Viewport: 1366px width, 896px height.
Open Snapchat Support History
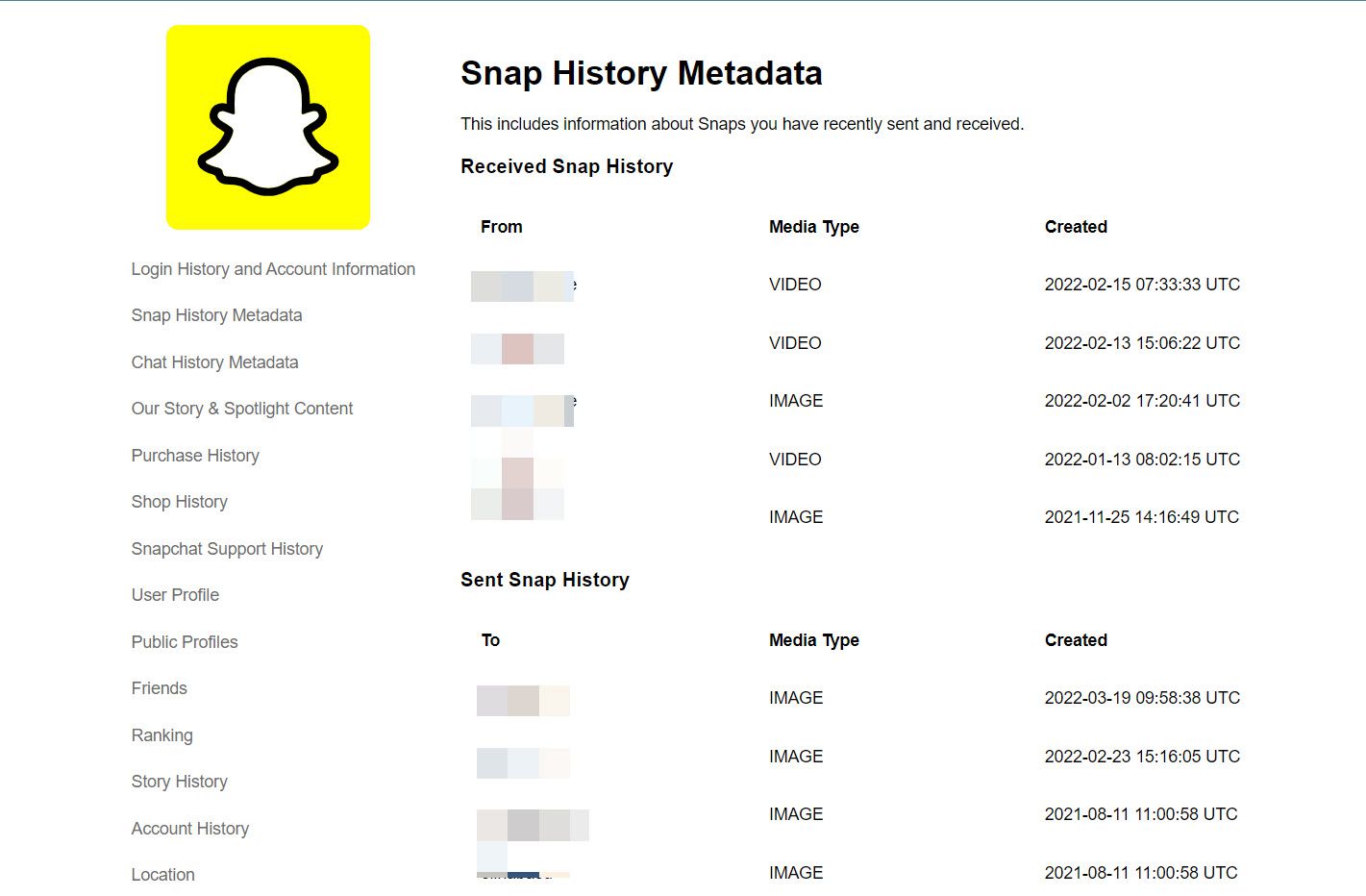(x=227, y=549)
